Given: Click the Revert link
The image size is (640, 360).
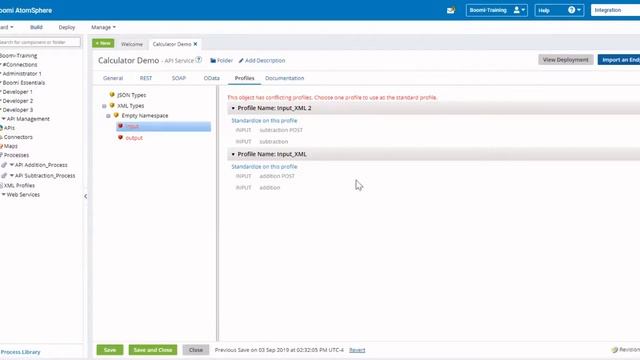Looking at the screenshot, I should coord(357,350).
